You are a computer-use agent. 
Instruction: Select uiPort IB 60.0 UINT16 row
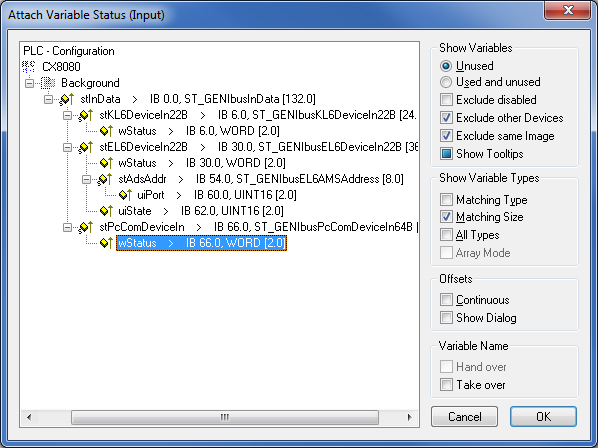[217, 195]
